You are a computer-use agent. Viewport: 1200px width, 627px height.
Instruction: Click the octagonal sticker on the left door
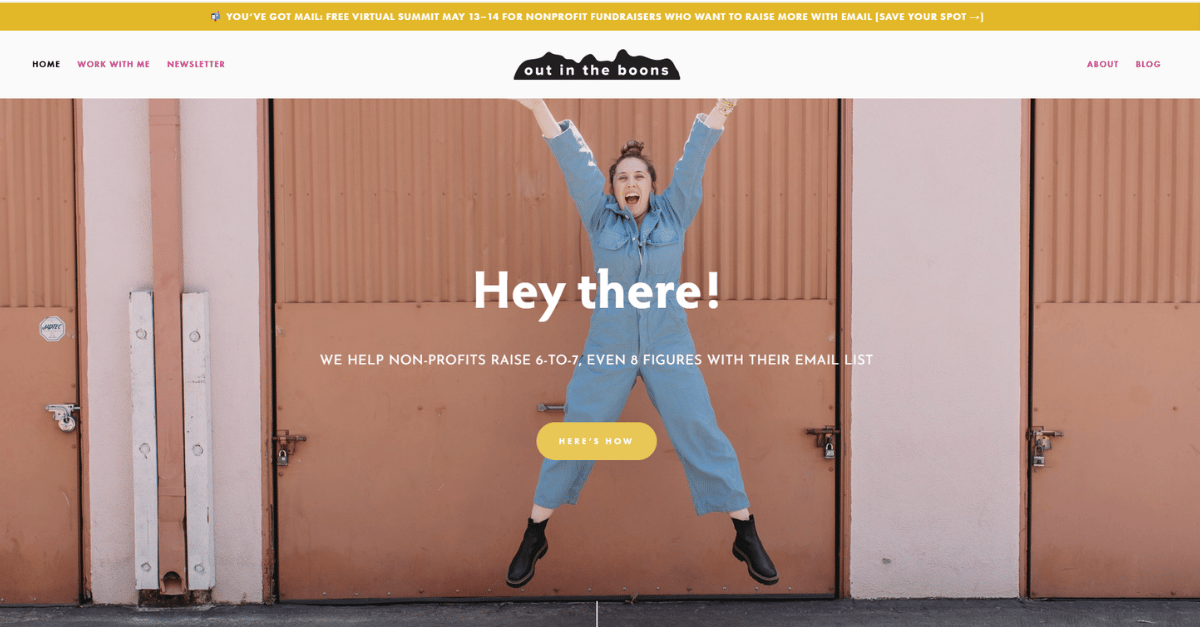click(x=52, y=328)
